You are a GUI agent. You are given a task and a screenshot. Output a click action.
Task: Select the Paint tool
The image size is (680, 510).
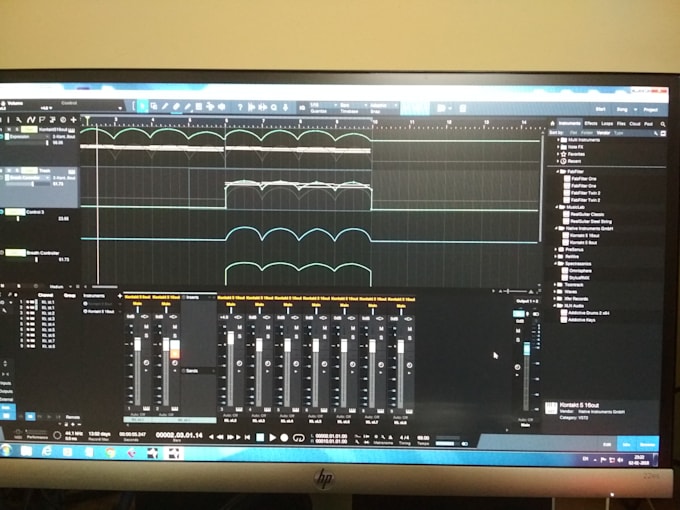188,106
